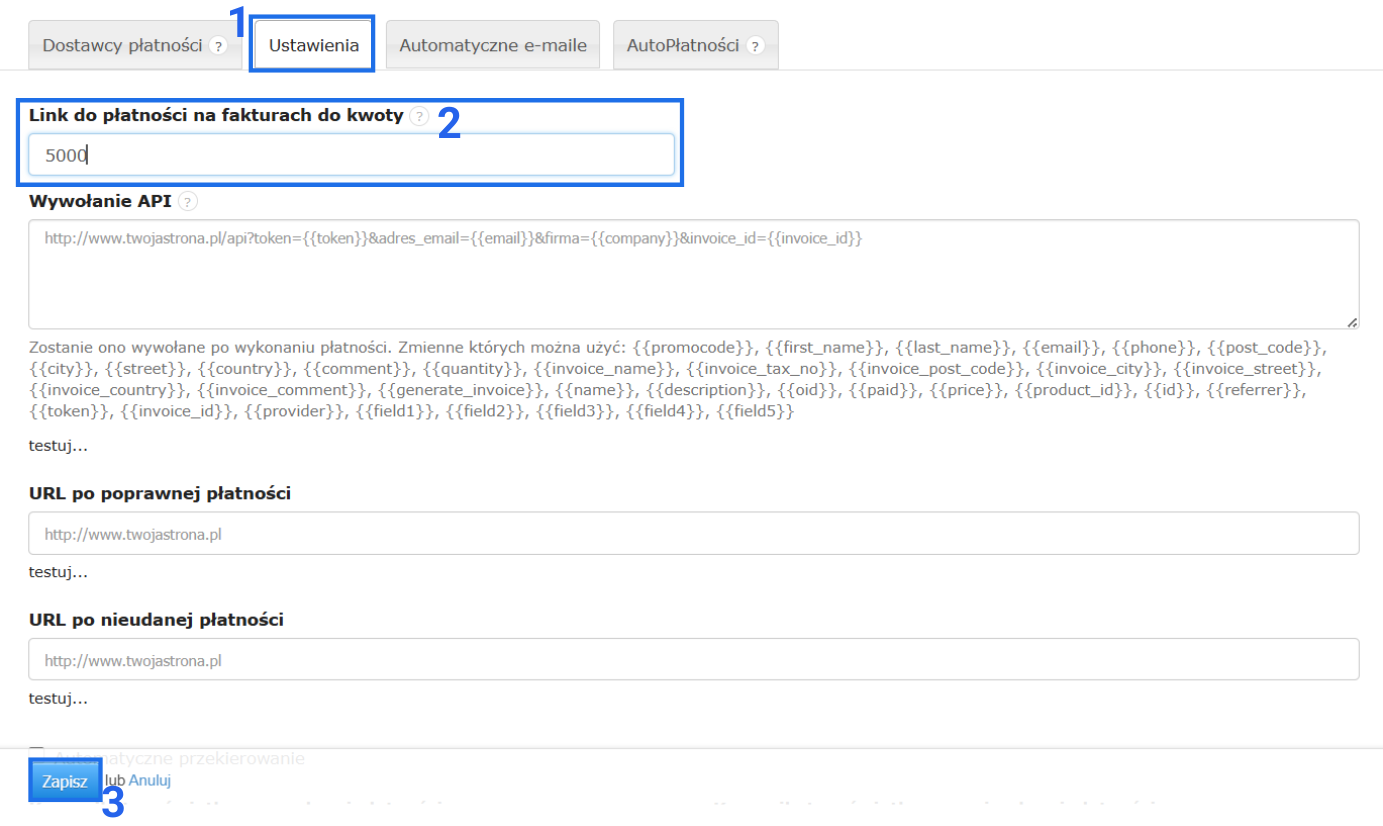Open the Automatyczne e-maile tab
This screenshot has height=826, width=1383.
[x=493, y=45]
